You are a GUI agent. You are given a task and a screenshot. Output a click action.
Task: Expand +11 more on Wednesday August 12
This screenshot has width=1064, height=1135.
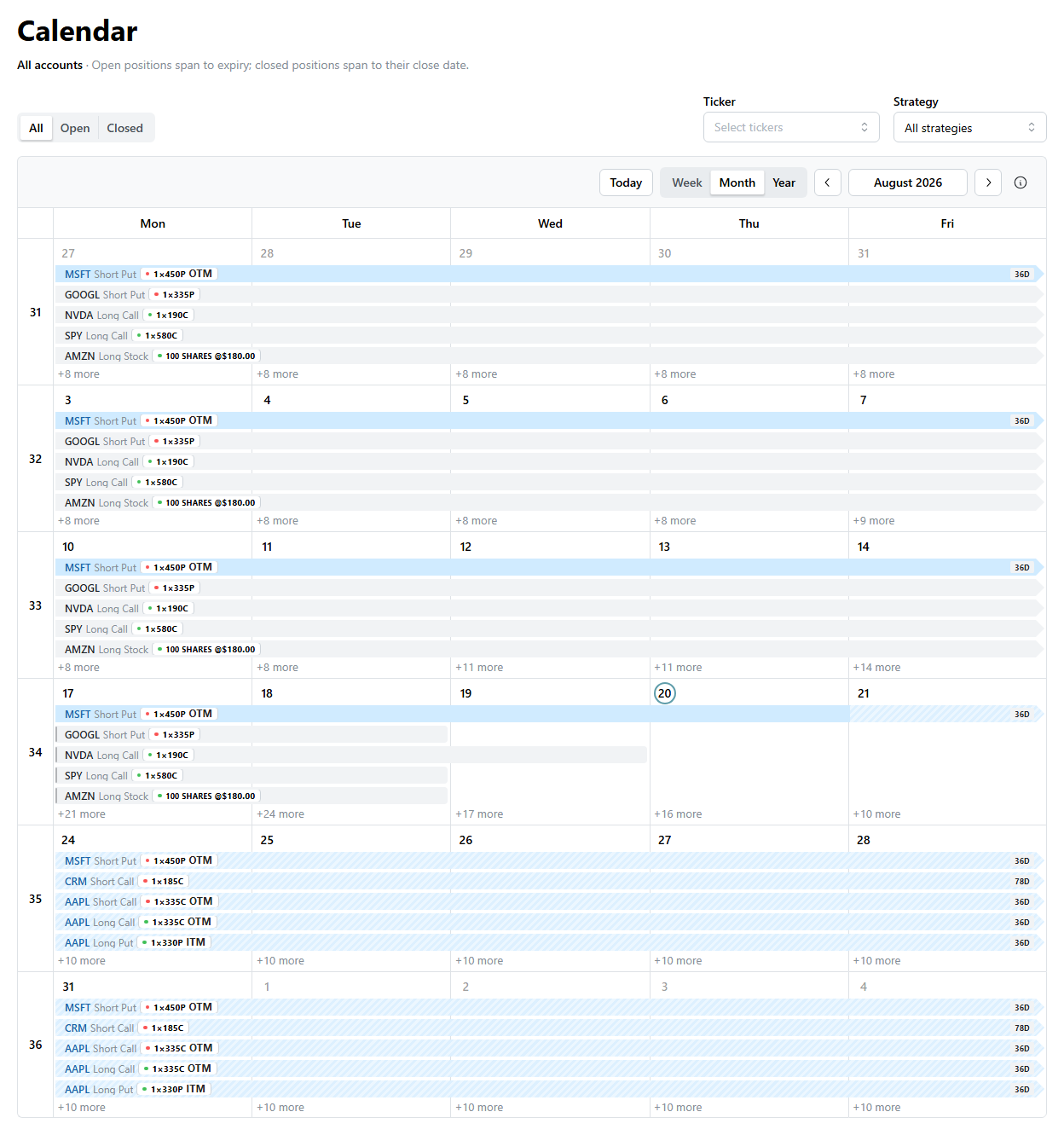(x=479, y=667)
